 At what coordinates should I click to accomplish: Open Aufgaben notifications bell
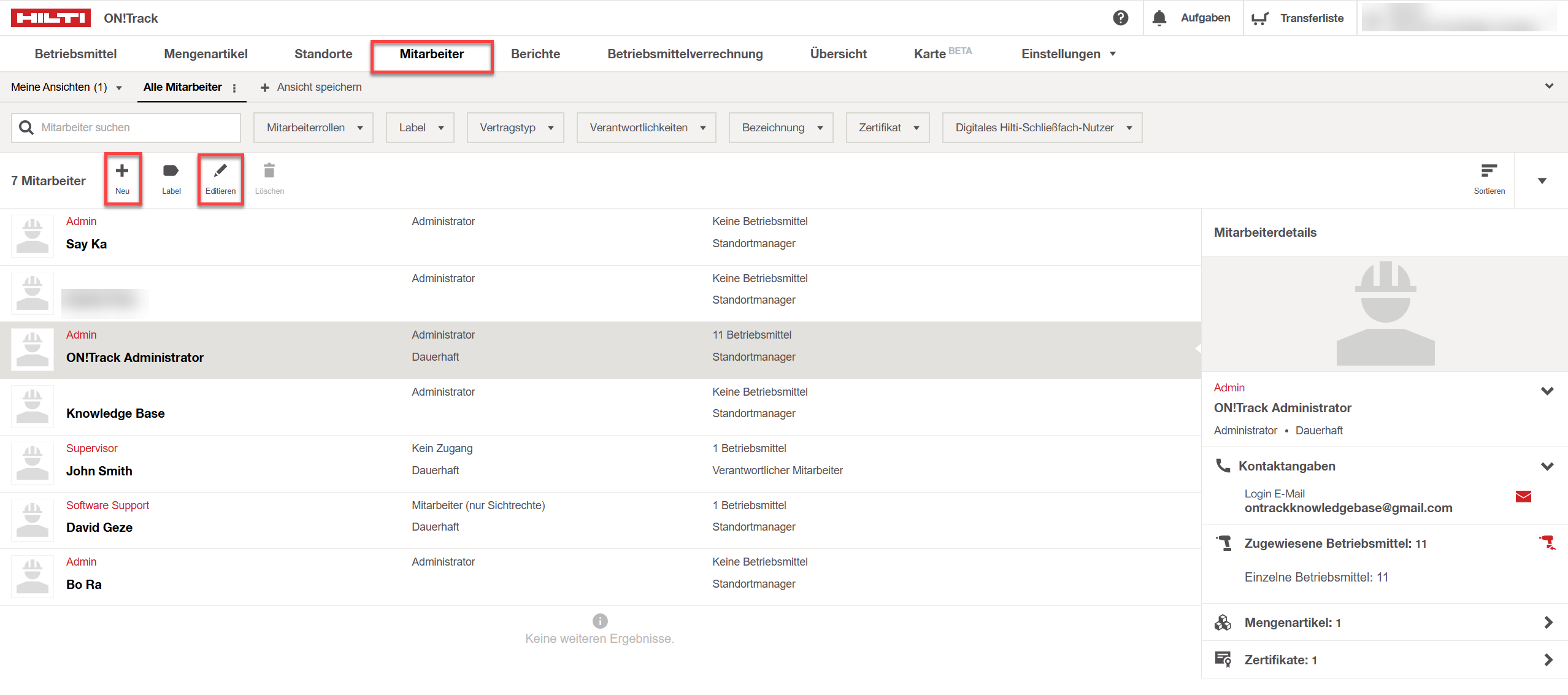[x=1159, y=18]
